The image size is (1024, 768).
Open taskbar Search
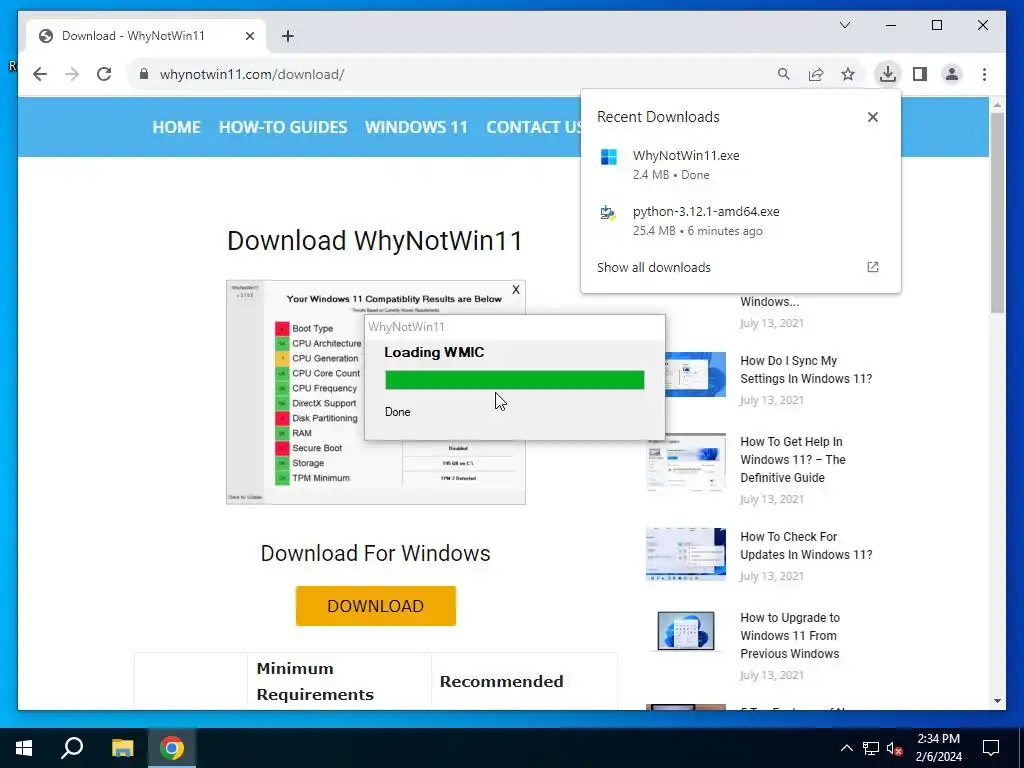(72, 748)
